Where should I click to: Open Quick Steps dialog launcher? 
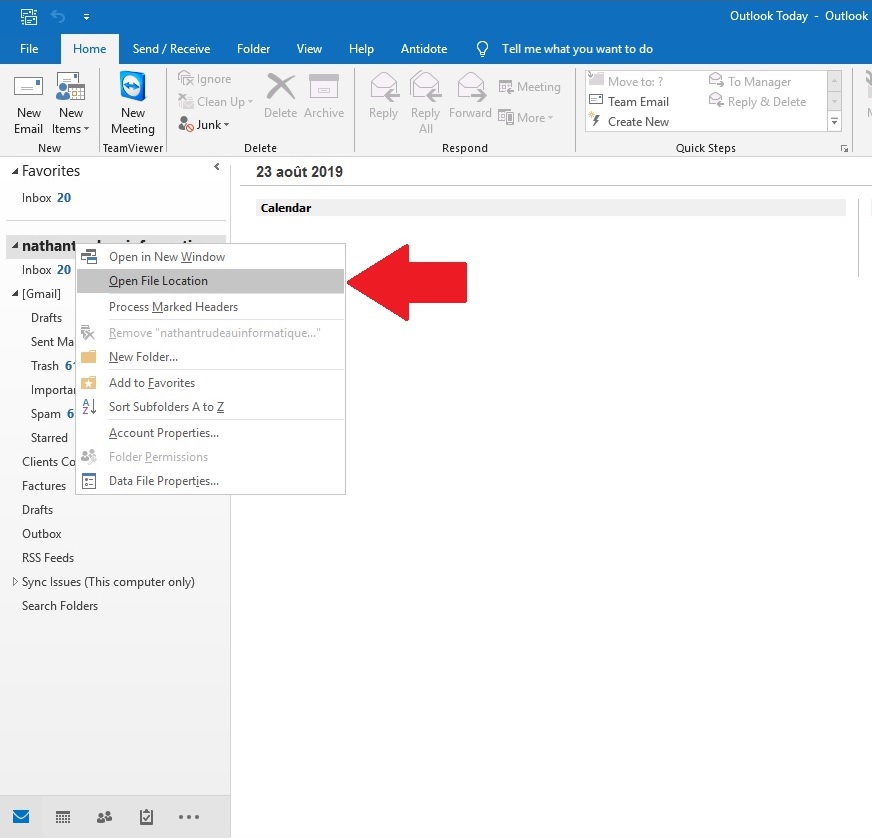(844, 148)
